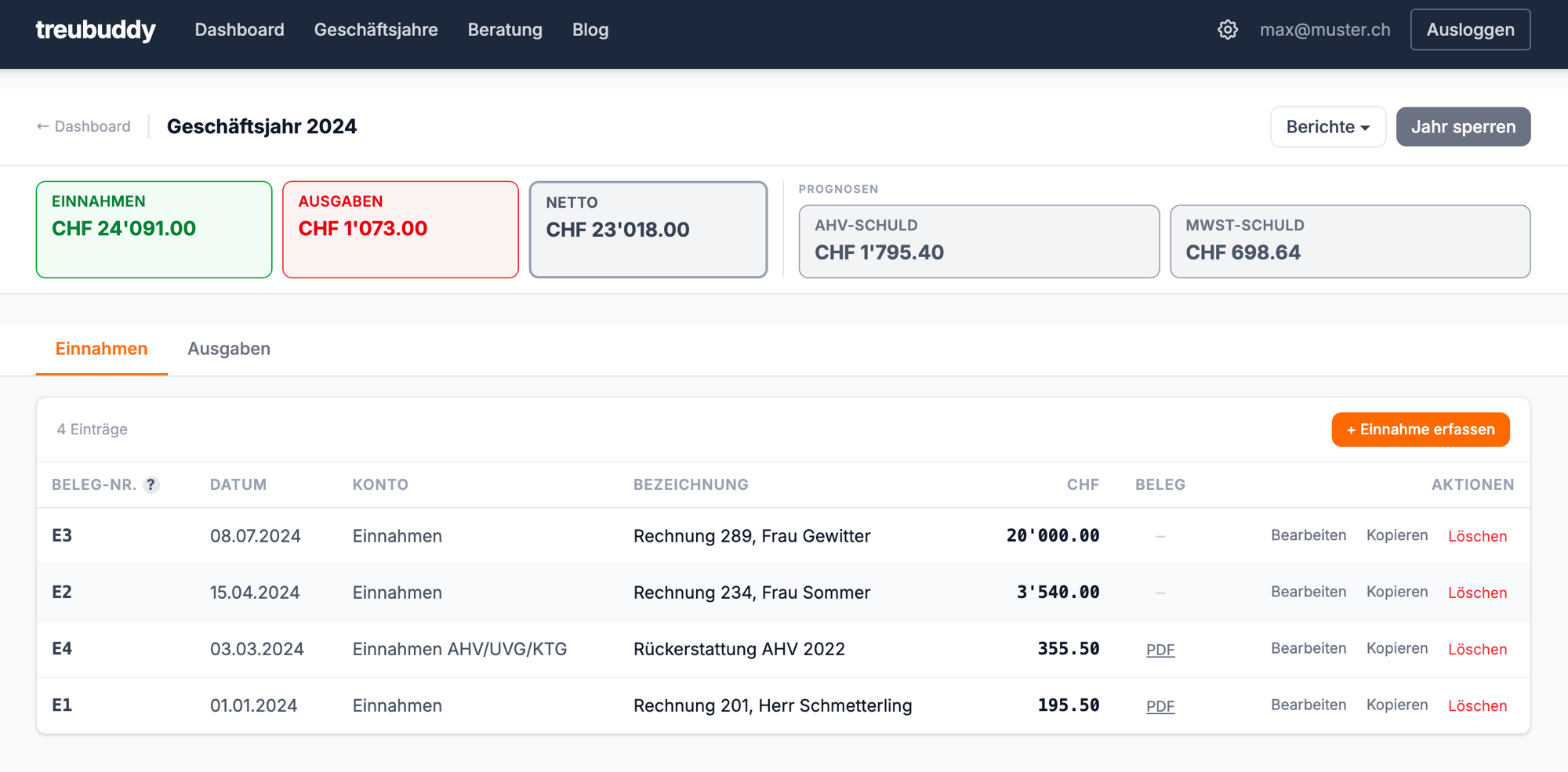The width and height of the screenshot is (1568, 772).
Task: Click the BEZEICHNUNG column header
Action: pos(691,485)
